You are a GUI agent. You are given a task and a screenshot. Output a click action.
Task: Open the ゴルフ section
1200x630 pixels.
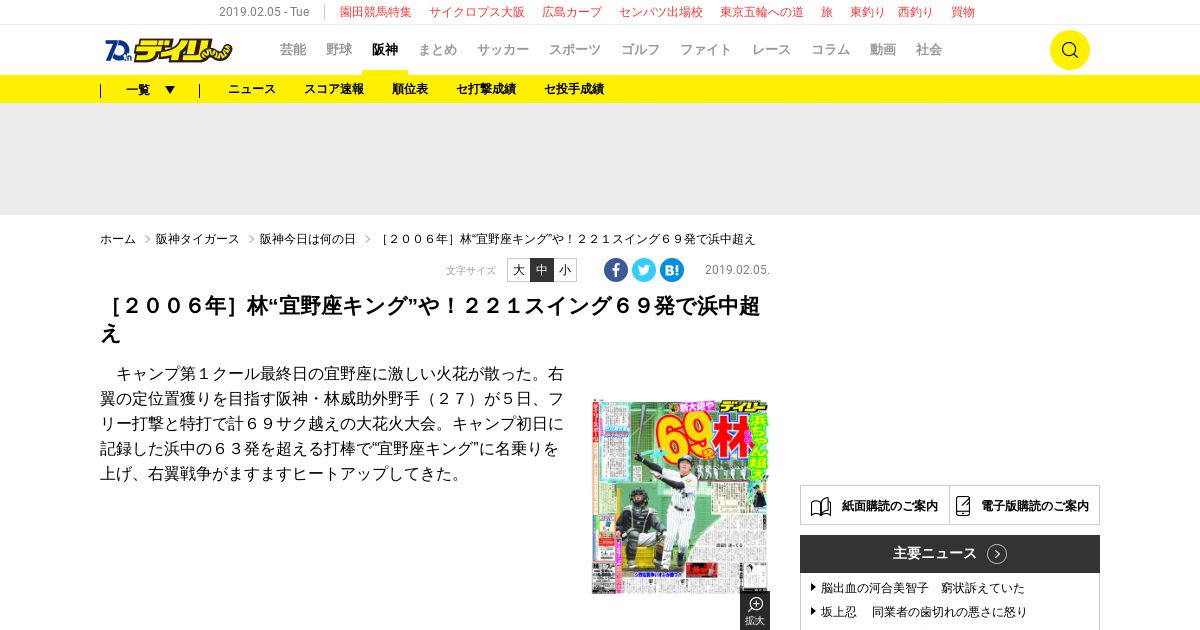641,50
